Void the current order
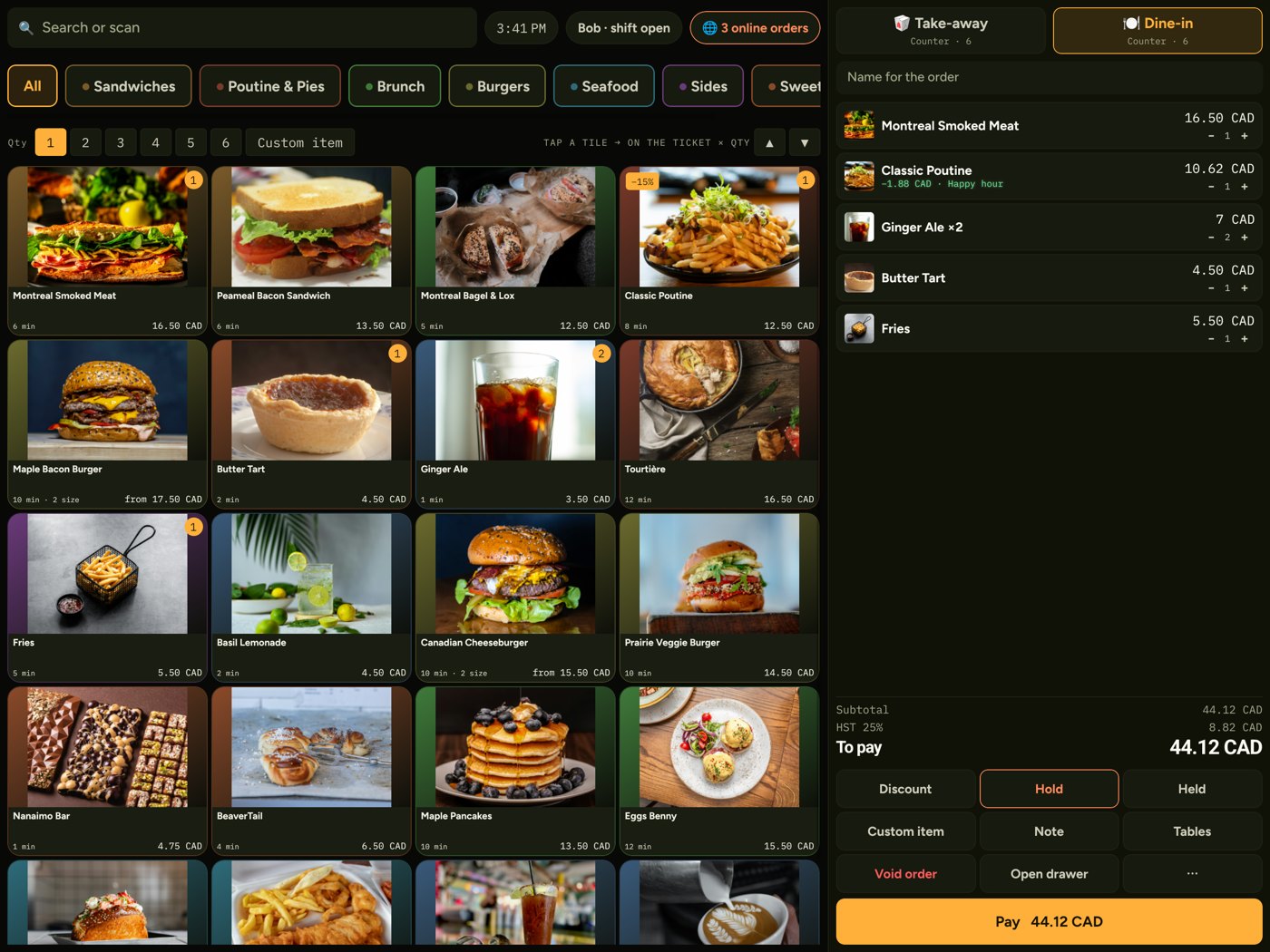 coord(905,874)
